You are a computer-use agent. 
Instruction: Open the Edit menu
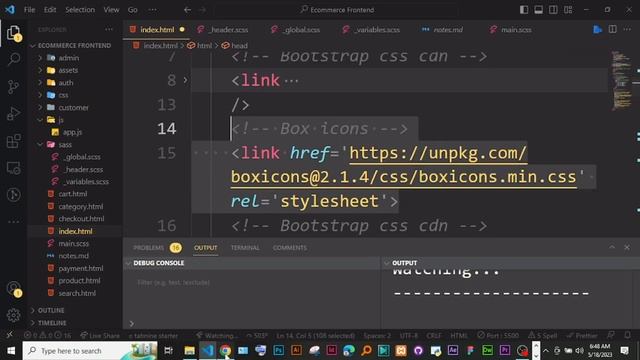50,10
